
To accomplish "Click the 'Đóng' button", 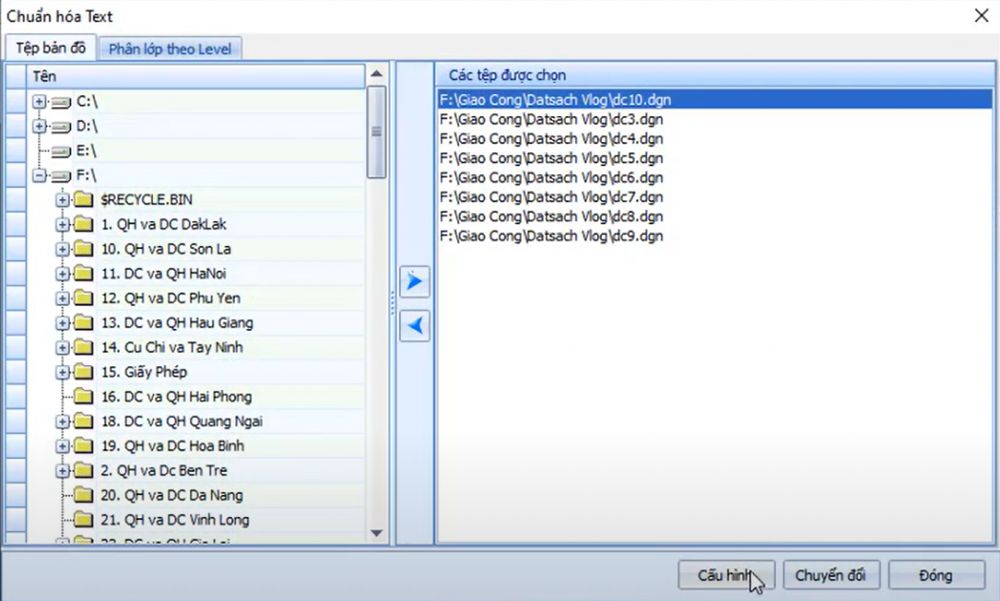I will tap(936, 575).
